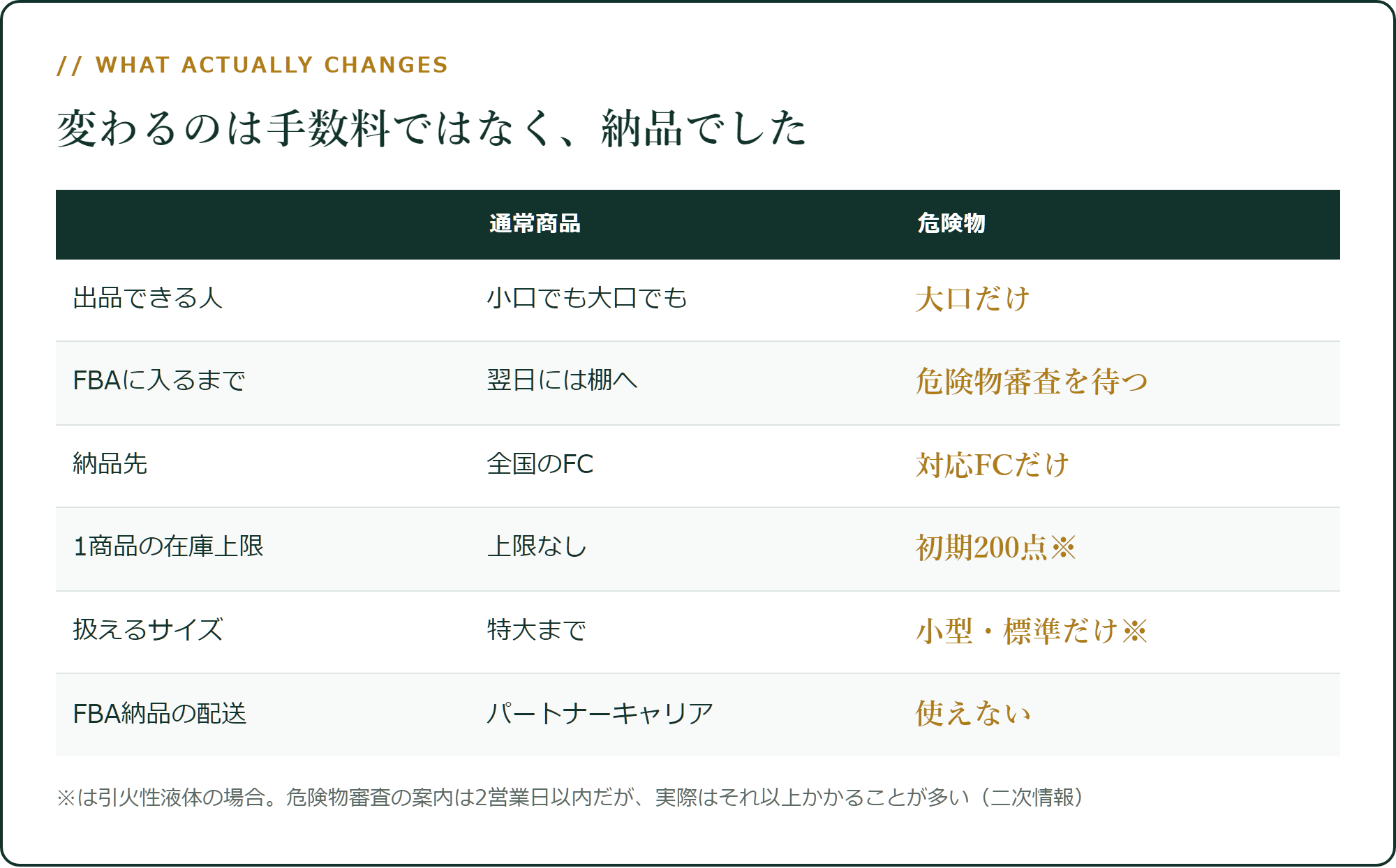The height and width of the screenshot is (868, 1396).
Task: Click the cell '翌日には棚へ'
Action: pos(563,380)
